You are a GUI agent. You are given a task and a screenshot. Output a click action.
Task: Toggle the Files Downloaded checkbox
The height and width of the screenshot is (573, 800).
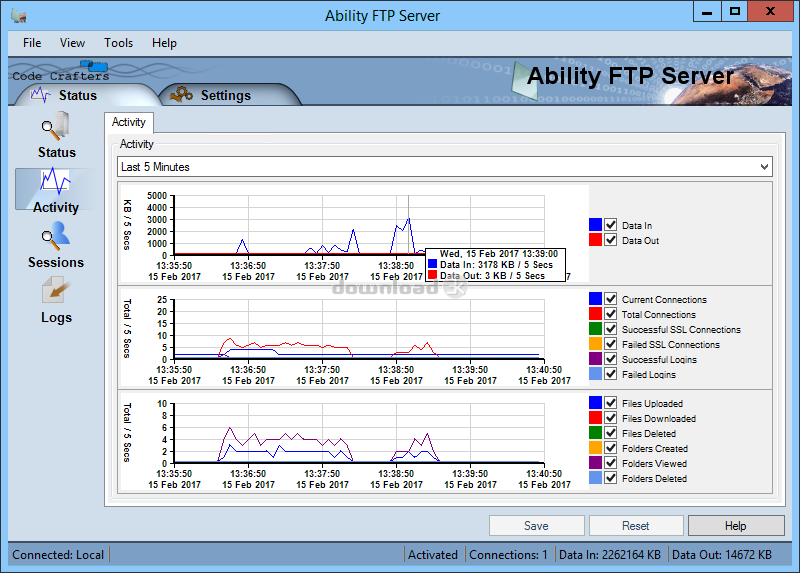(610, 417)
